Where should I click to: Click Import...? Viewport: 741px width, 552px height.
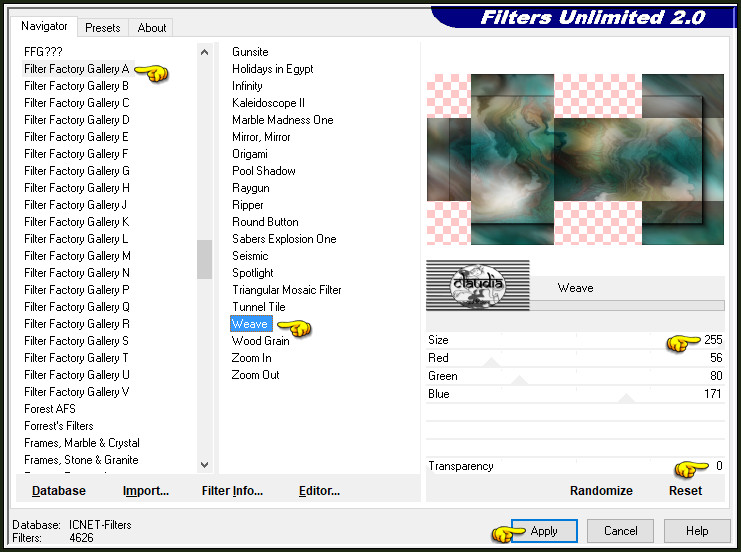(x=146, y=491)
